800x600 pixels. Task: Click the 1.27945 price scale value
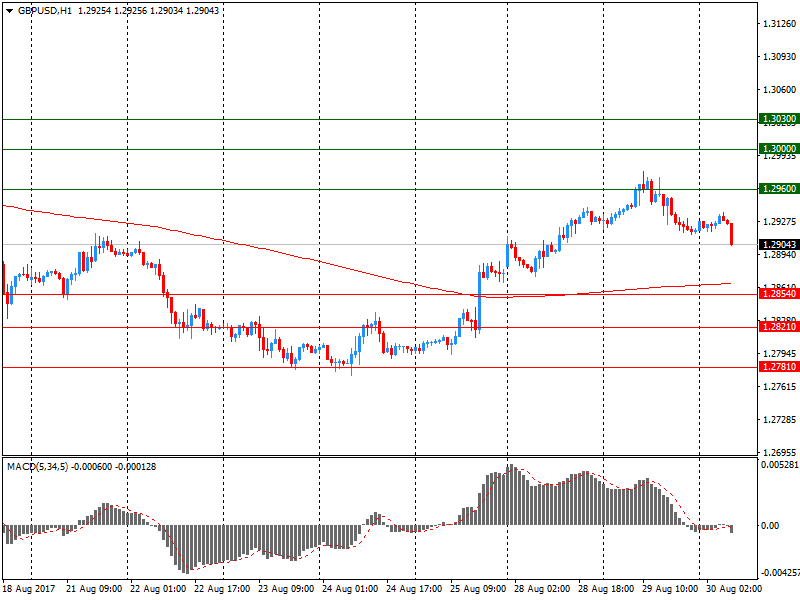tap(780, 354)
